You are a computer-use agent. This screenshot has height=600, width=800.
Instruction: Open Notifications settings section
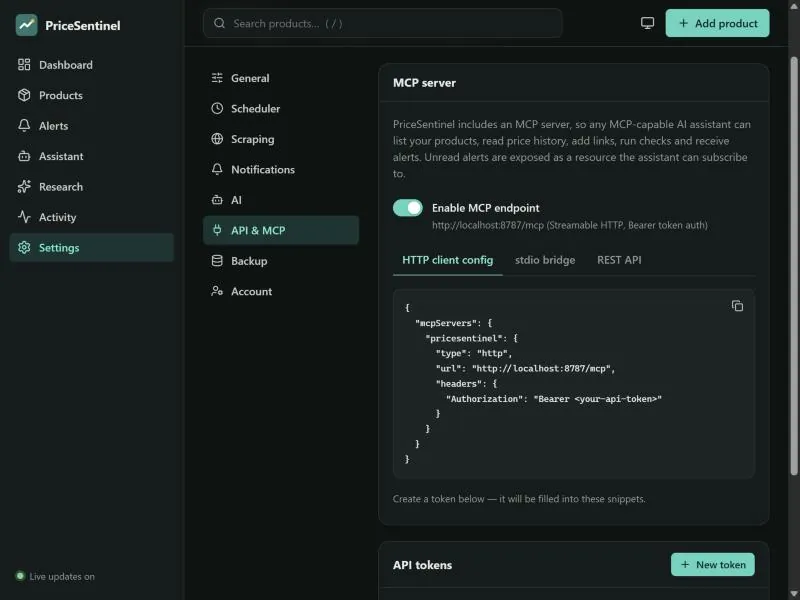281,169
